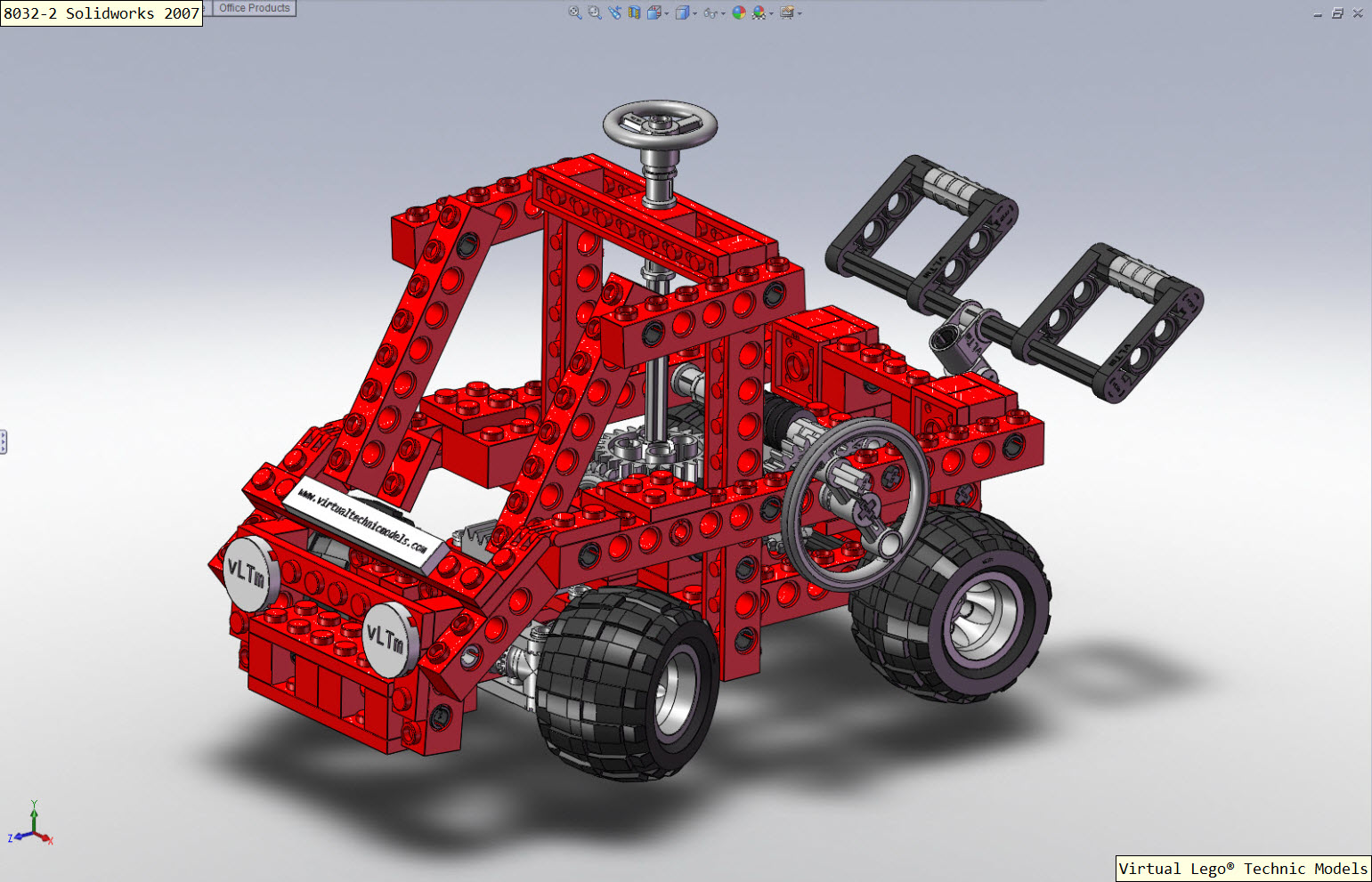
Task: Click the left panel expand handle
Action: 4,442
